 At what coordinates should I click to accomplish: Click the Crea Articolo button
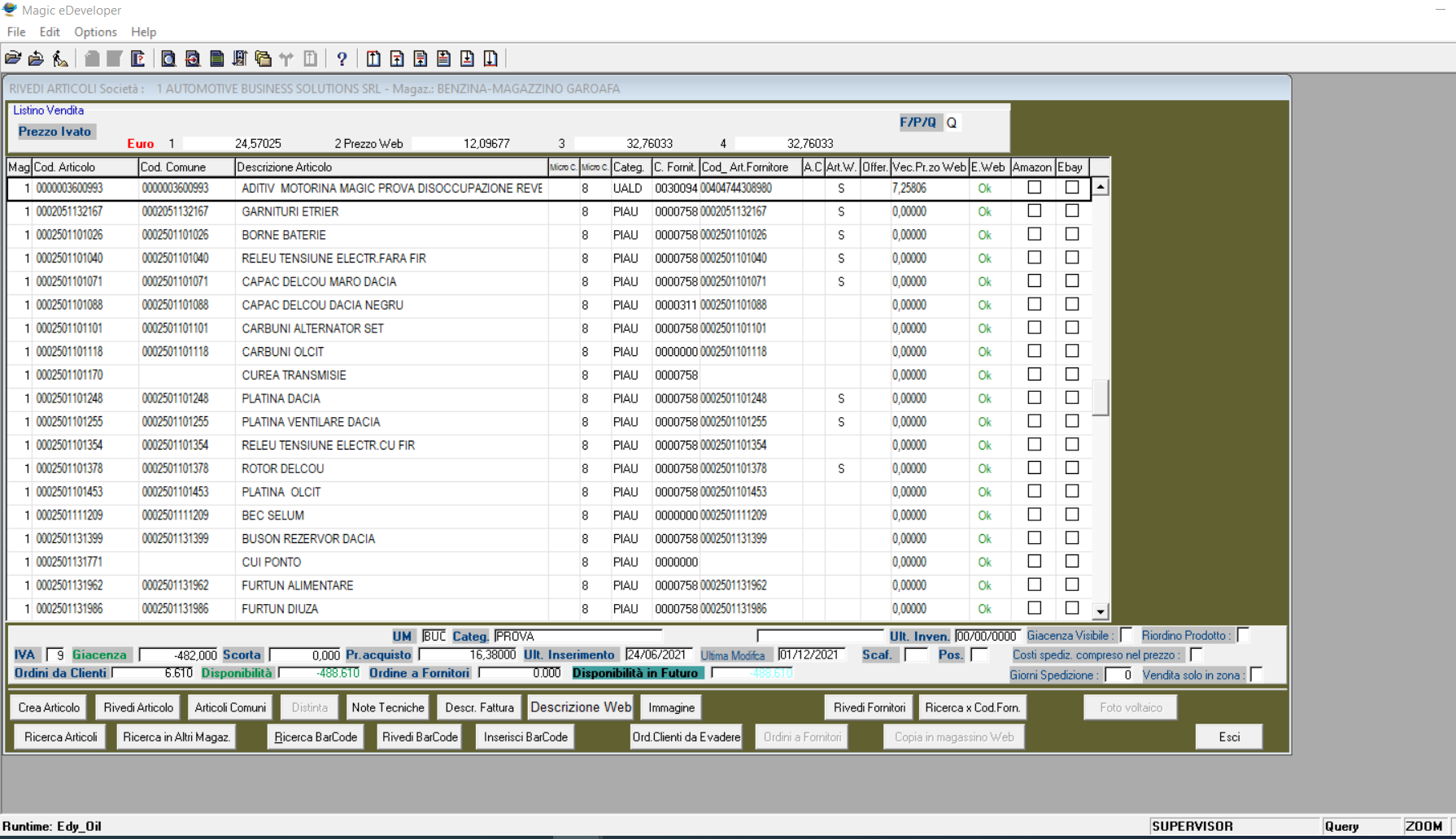point(49,707)
